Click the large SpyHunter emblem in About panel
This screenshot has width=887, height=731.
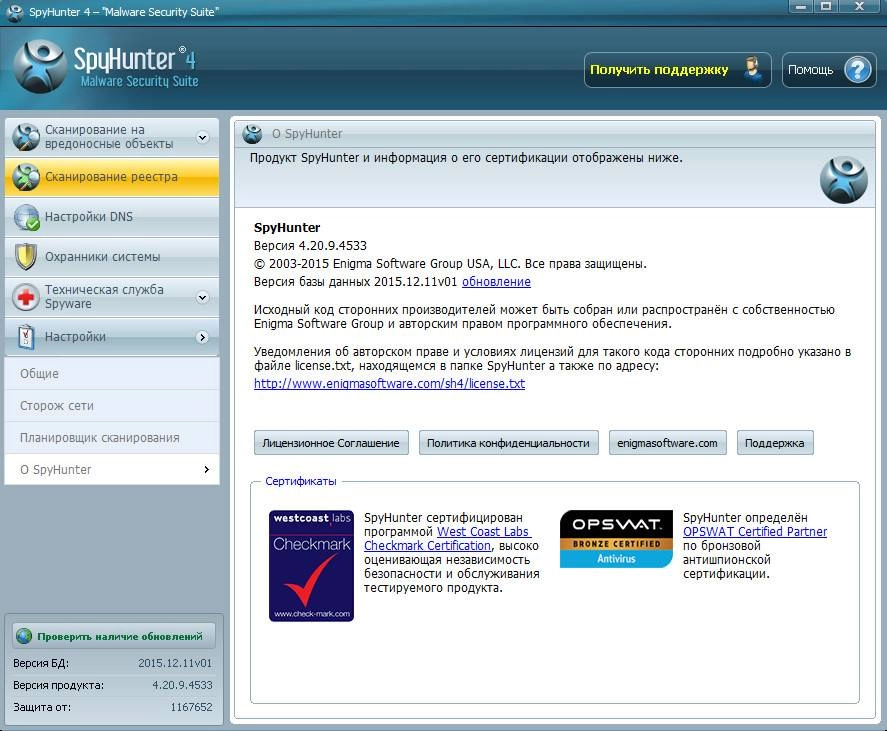[x=843, y=180]
